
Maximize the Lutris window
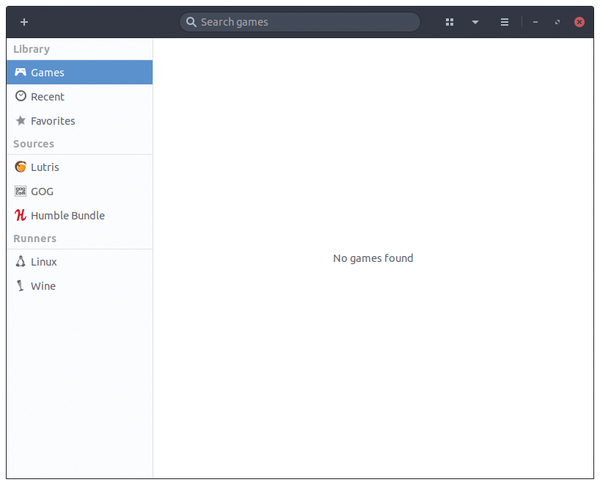(x=558, y=22)
